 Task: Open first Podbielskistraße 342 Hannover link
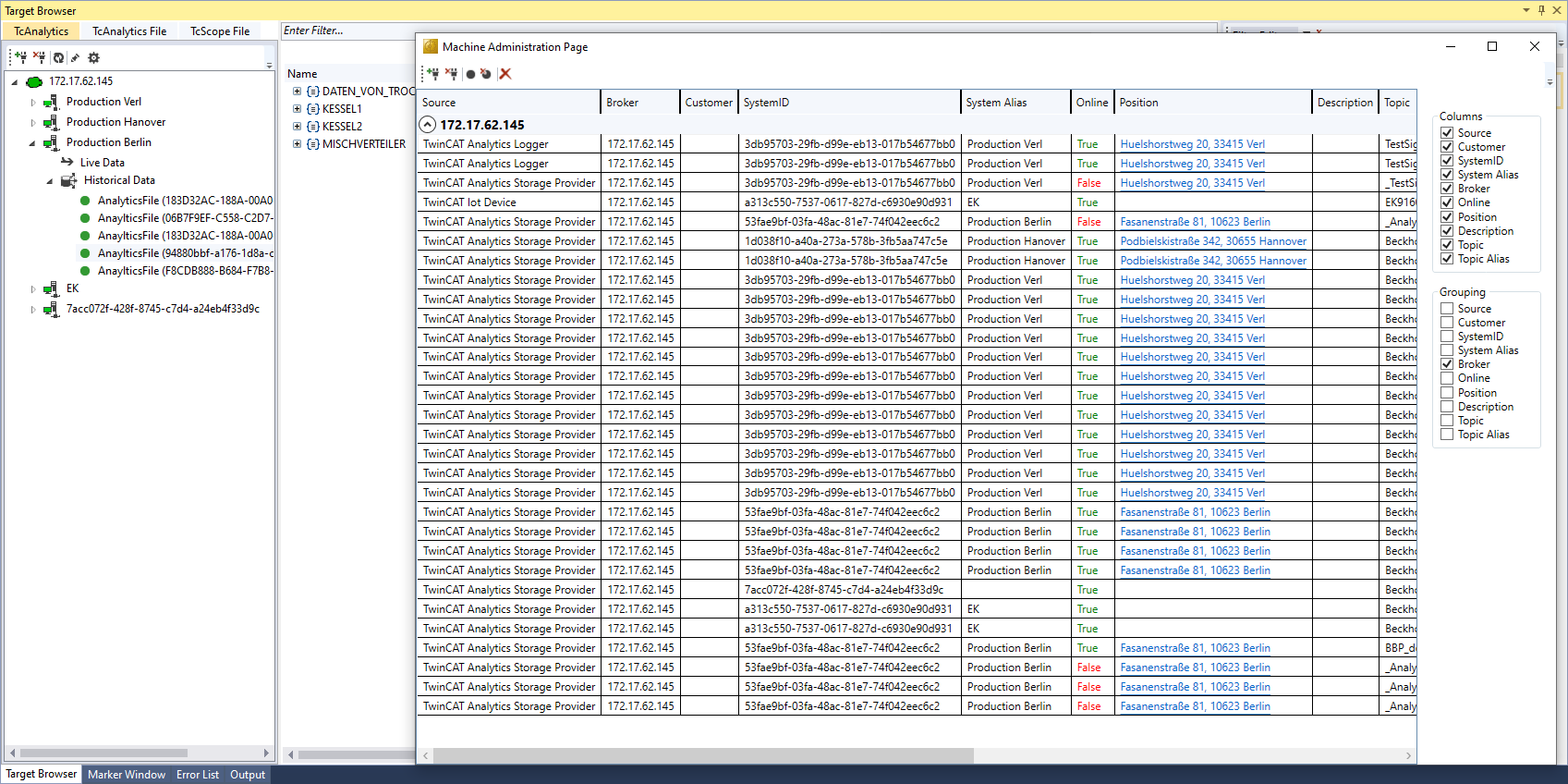tap(1213, 241)
